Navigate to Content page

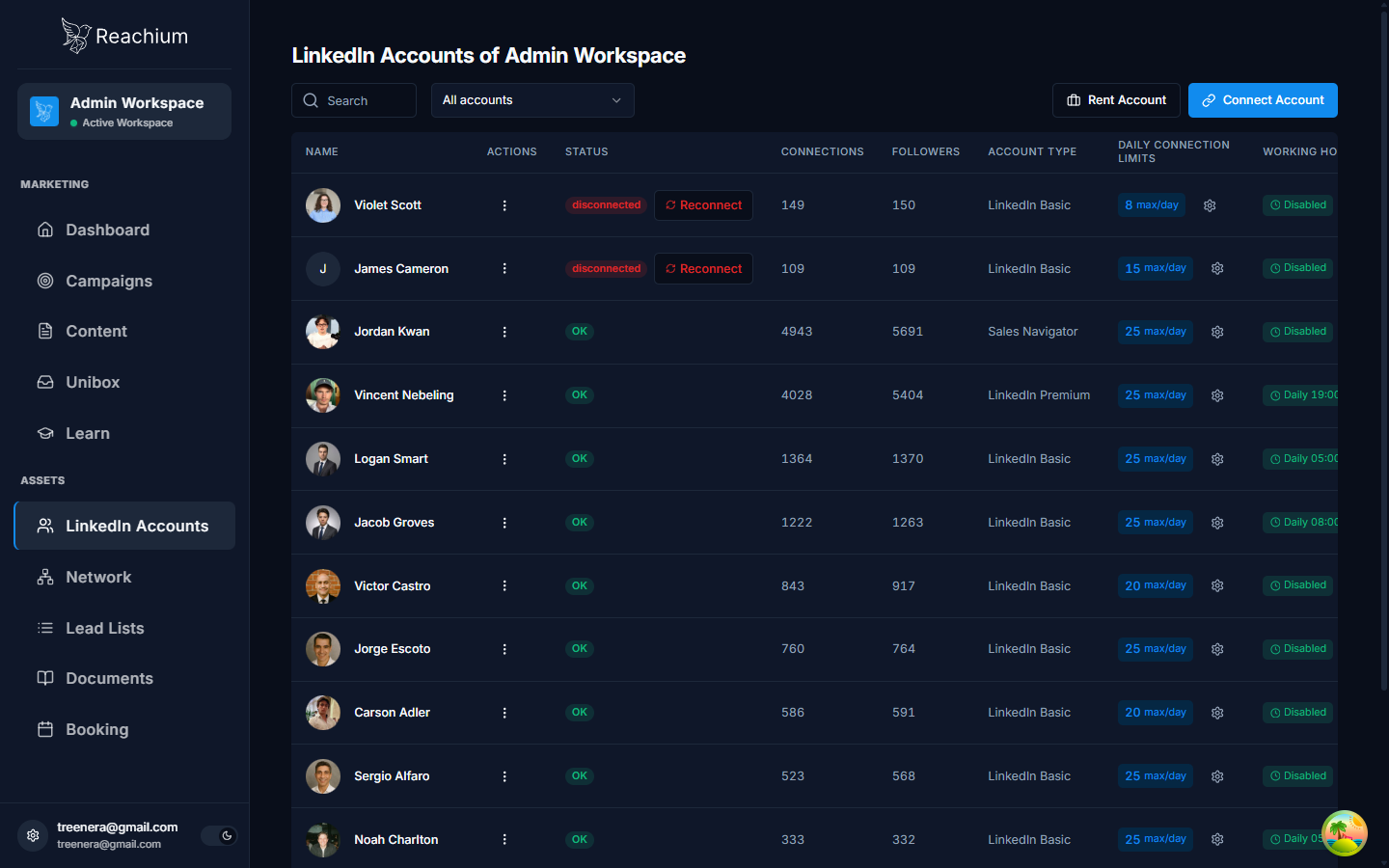point(124,331)
